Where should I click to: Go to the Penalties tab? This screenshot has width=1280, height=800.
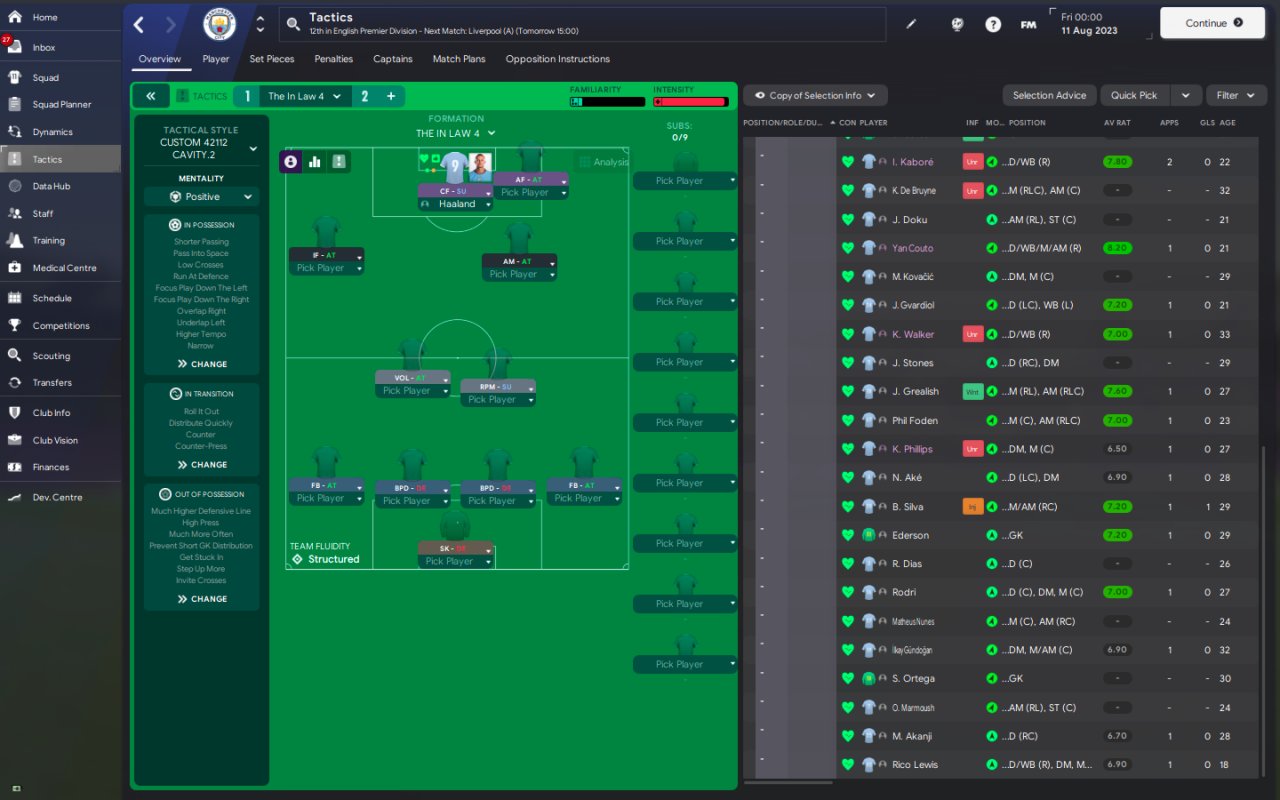[334, 59]
